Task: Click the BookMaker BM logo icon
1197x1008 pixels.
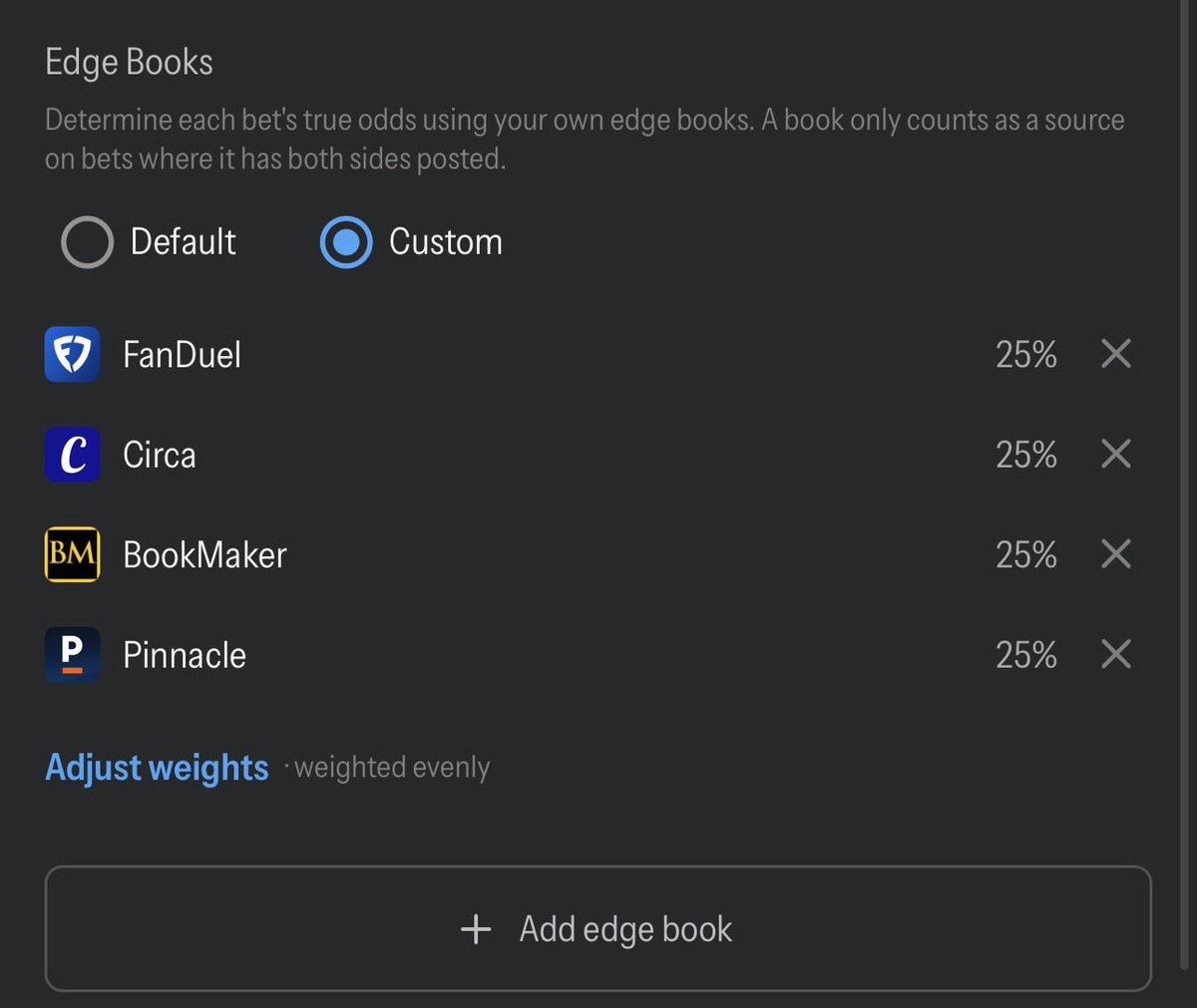Action: (x=72, y=554)
